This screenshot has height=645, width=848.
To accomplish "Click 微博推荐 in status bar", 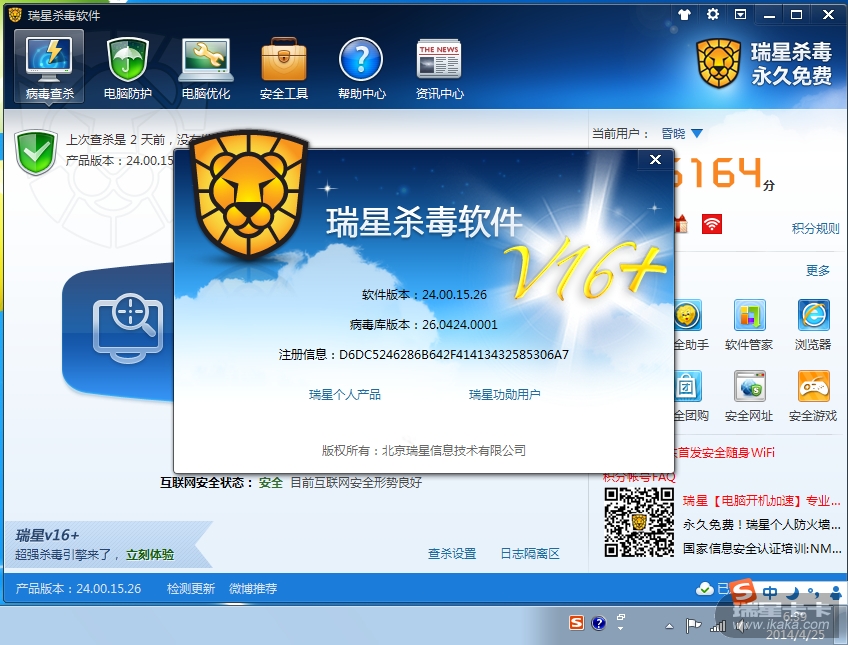I will point(253,588).
